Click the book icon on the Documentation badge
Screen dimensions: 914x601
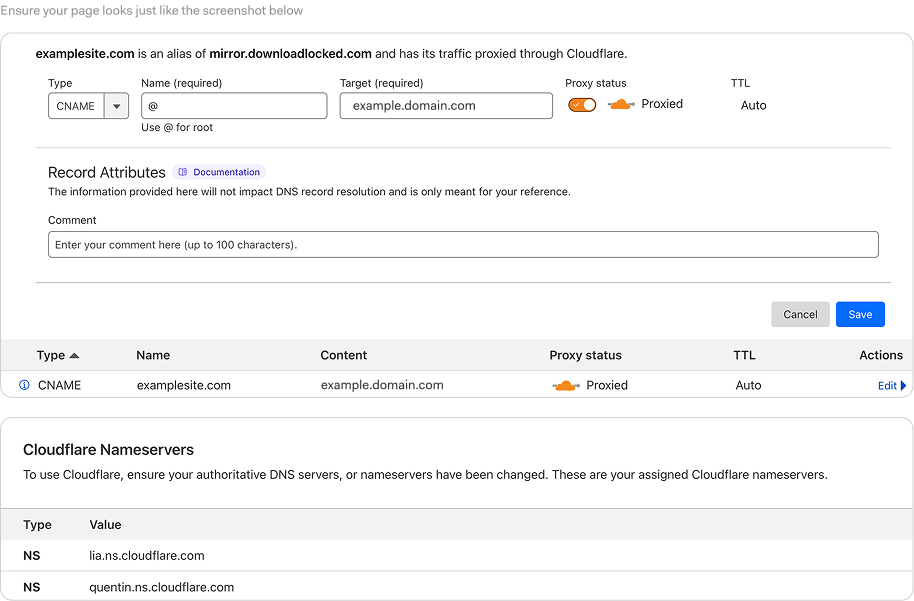coord(183,172)
